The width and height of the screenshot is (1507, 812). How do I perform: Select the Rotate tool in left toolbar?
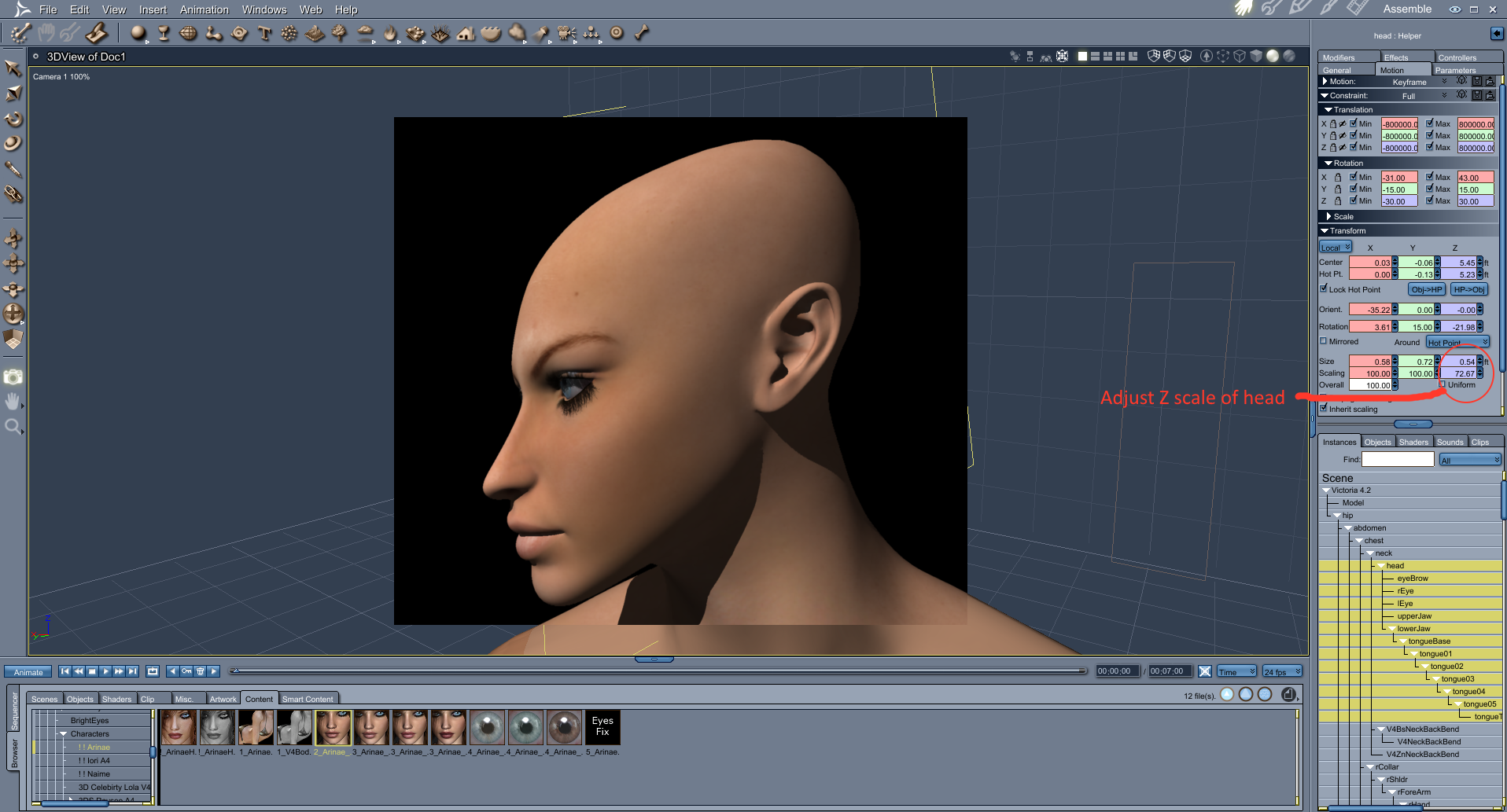[13, 119]
